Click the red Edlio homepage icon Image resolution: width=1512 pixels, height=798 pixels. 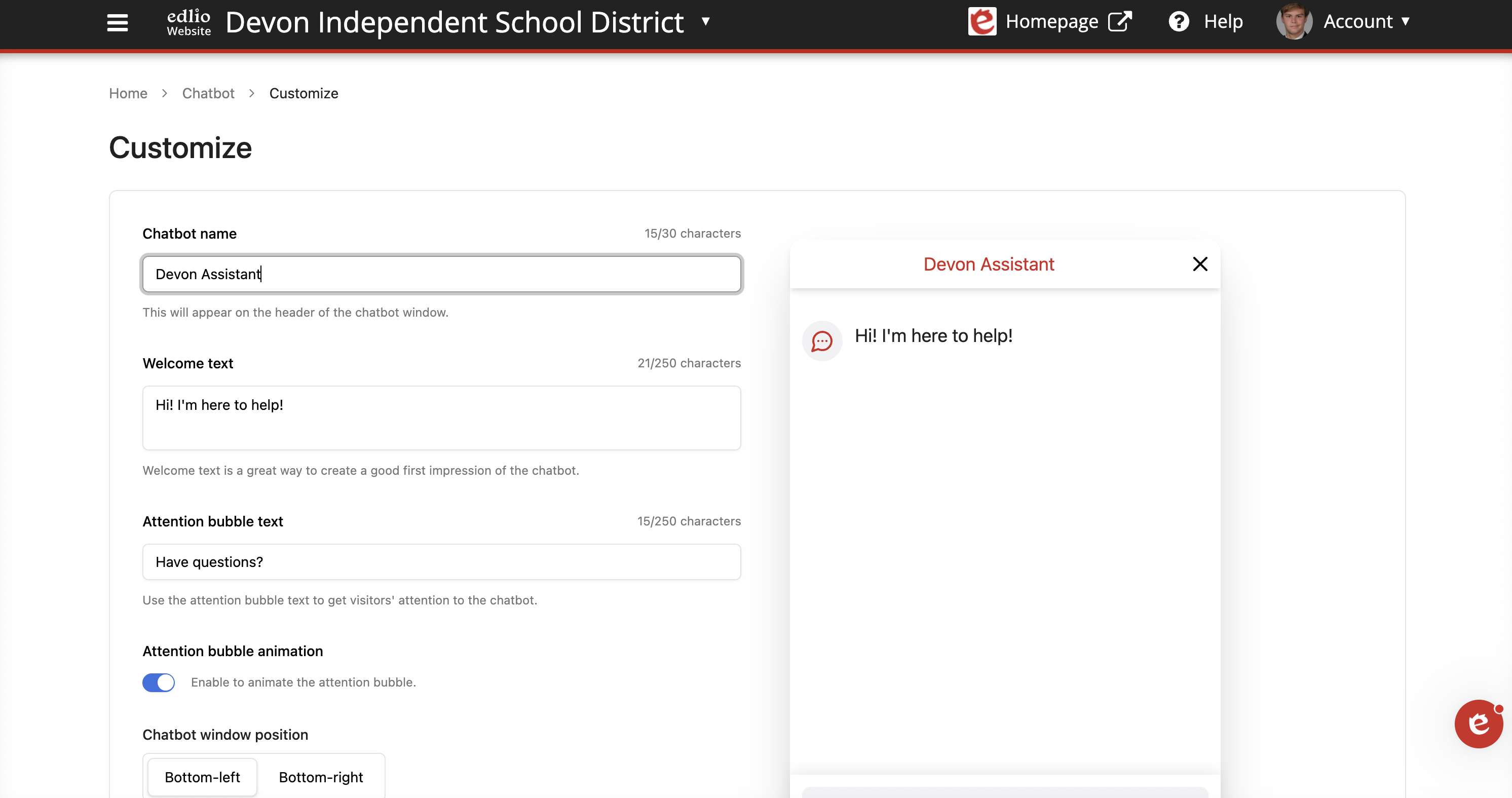981,22
